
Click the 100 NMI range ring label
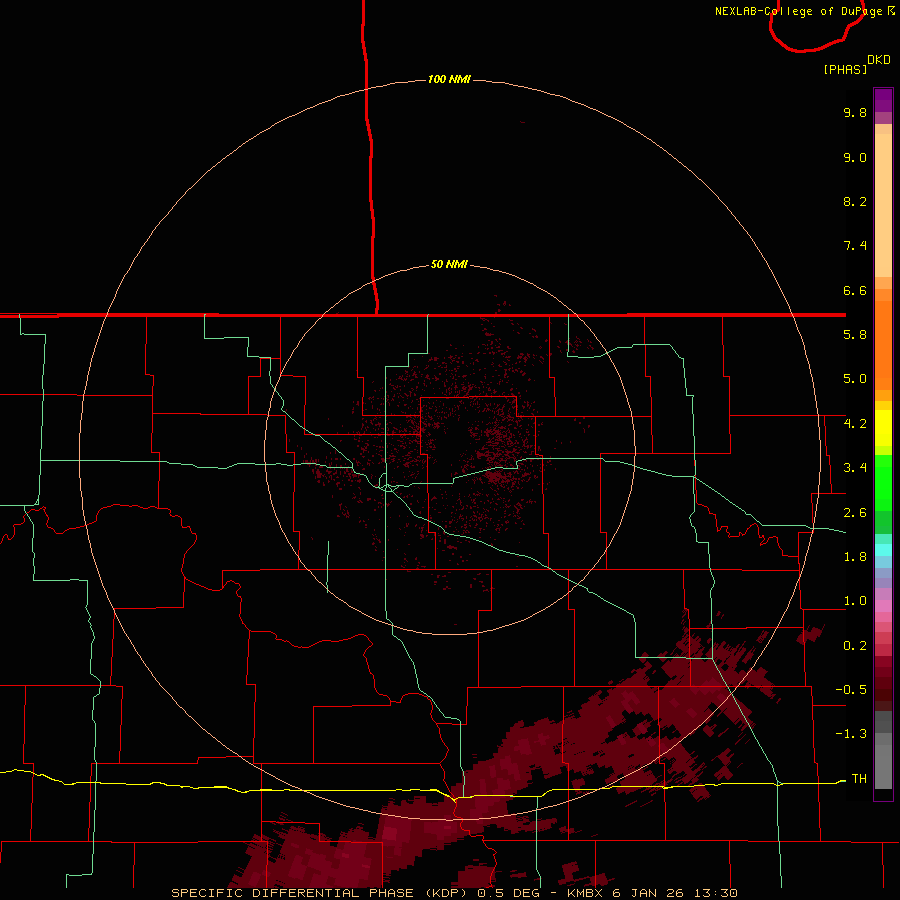[x=449, y=79]
